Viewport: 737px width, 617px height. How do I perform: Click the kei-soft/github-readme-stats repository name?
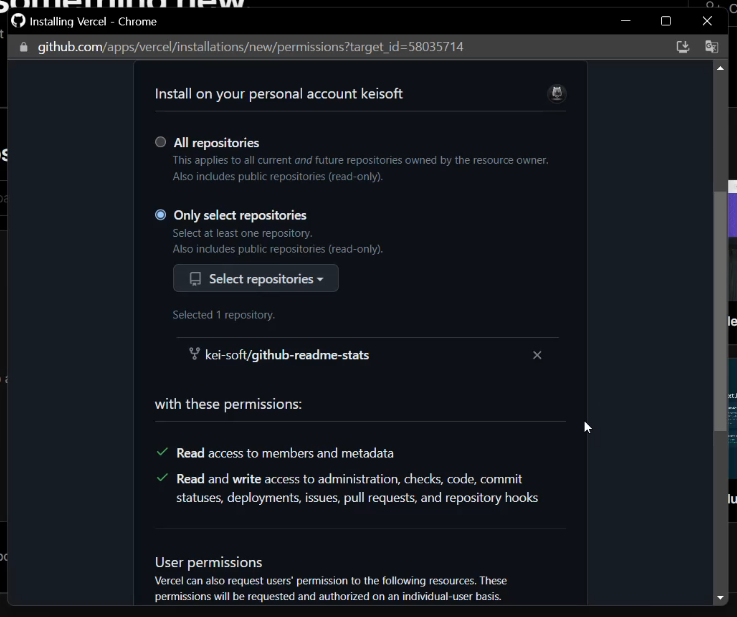click(x=287, y=355)
